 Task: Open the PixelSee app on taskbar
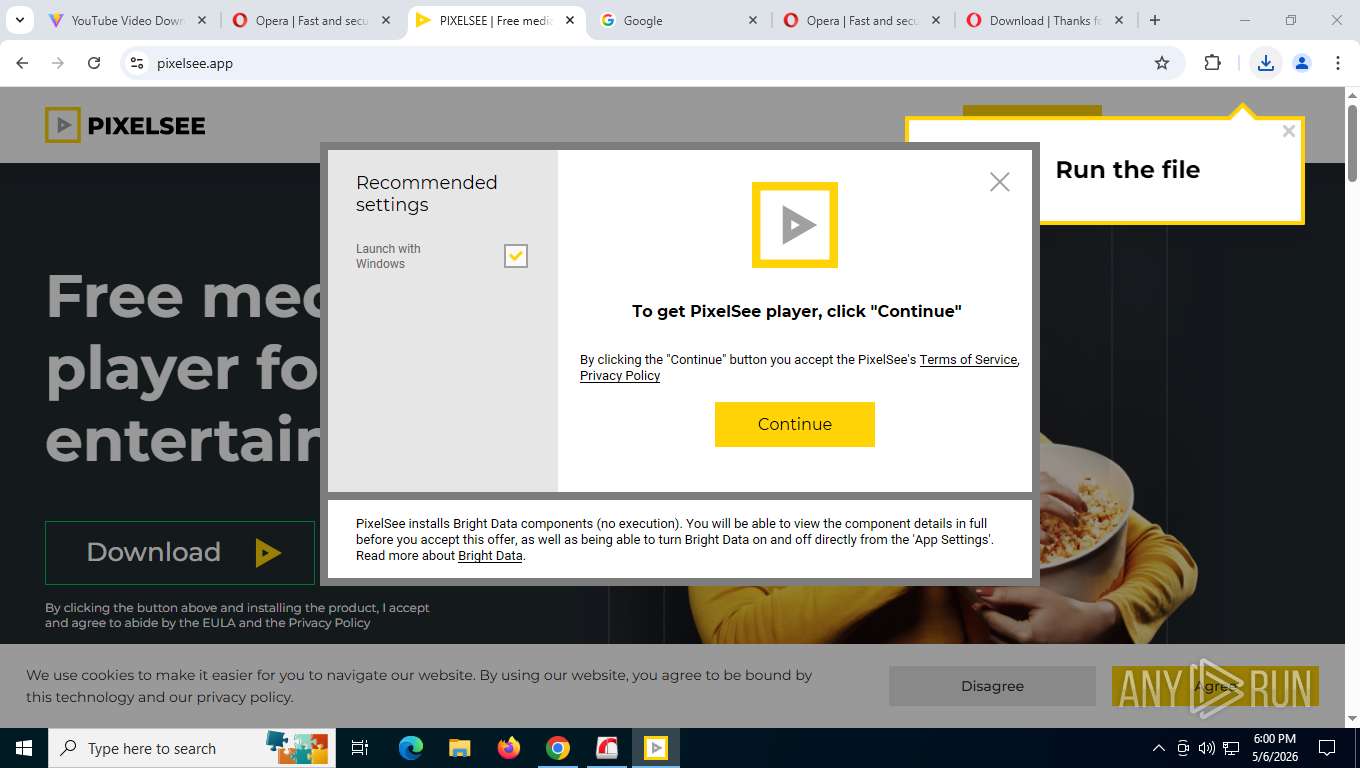tap(656, 748)
